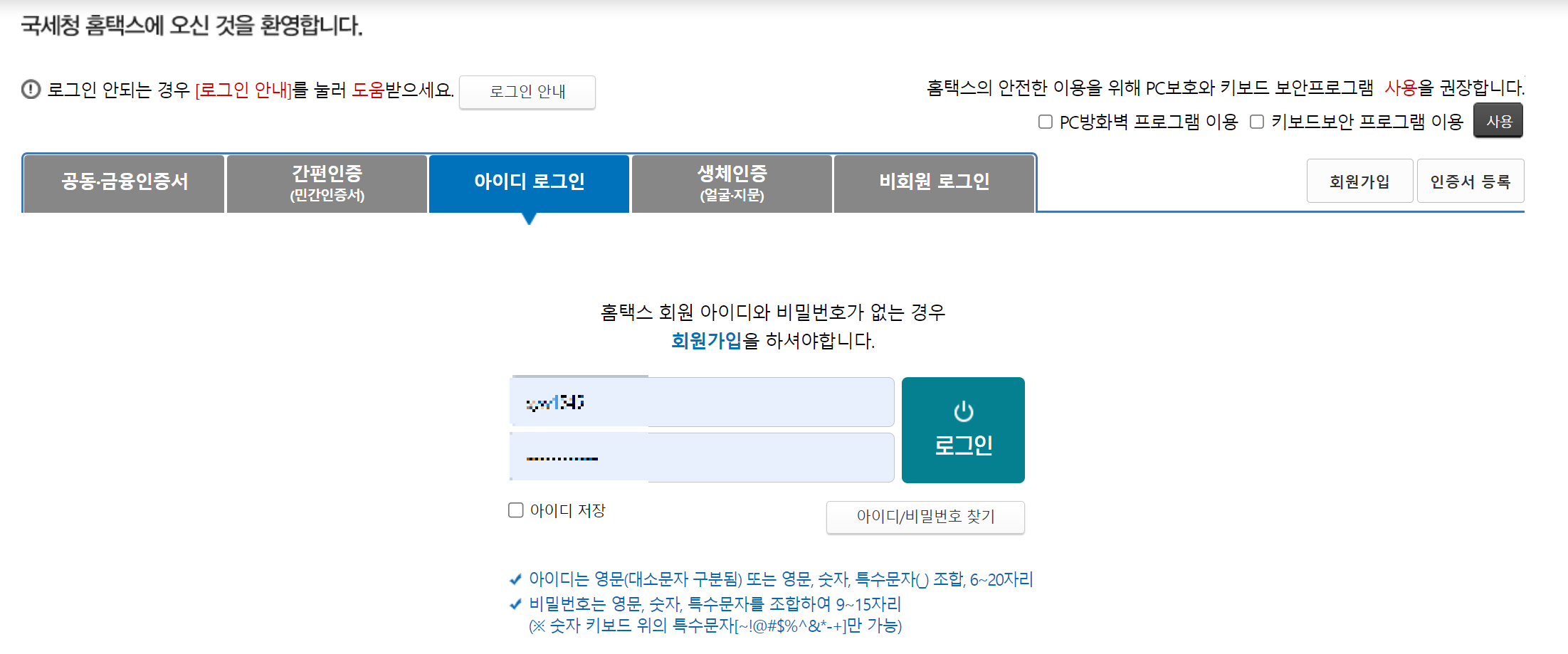The width and height of the screenshot is (1568, 654).
Task: Click the dark 사용 button
Action: tap(1498, 120)
